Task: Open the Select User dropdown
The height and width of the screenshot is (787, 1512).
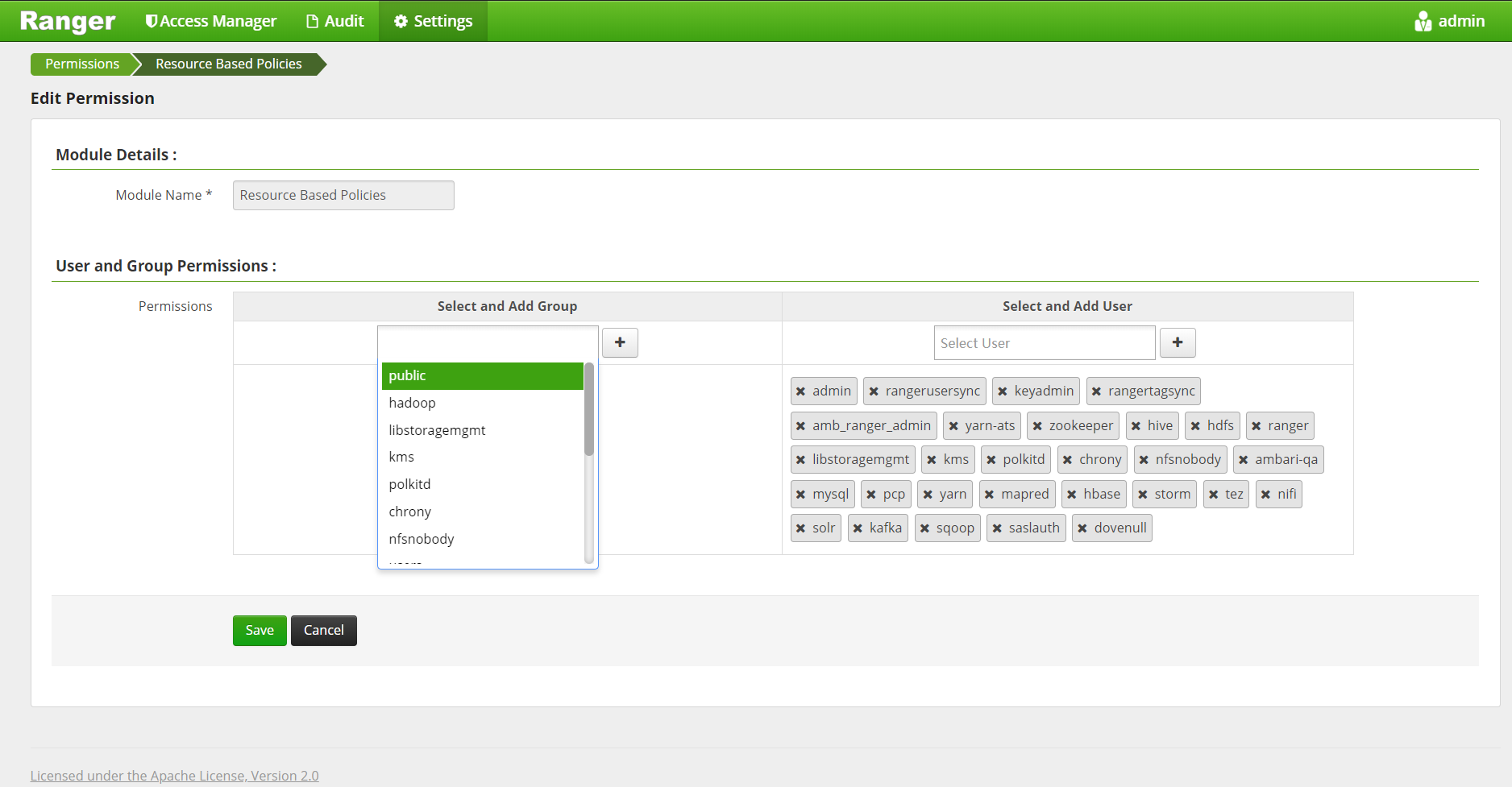Action: coord(1044,342)
